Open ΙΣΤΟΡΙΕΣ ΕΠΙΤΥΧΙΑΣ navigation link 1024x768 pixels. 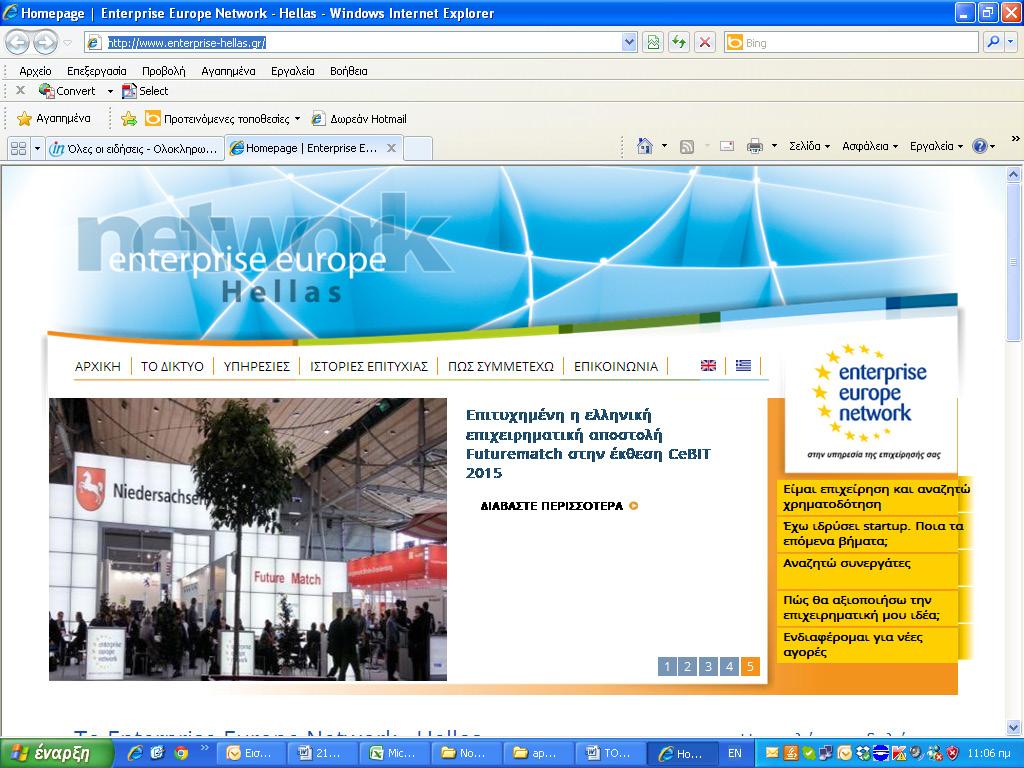pos(369,366)
